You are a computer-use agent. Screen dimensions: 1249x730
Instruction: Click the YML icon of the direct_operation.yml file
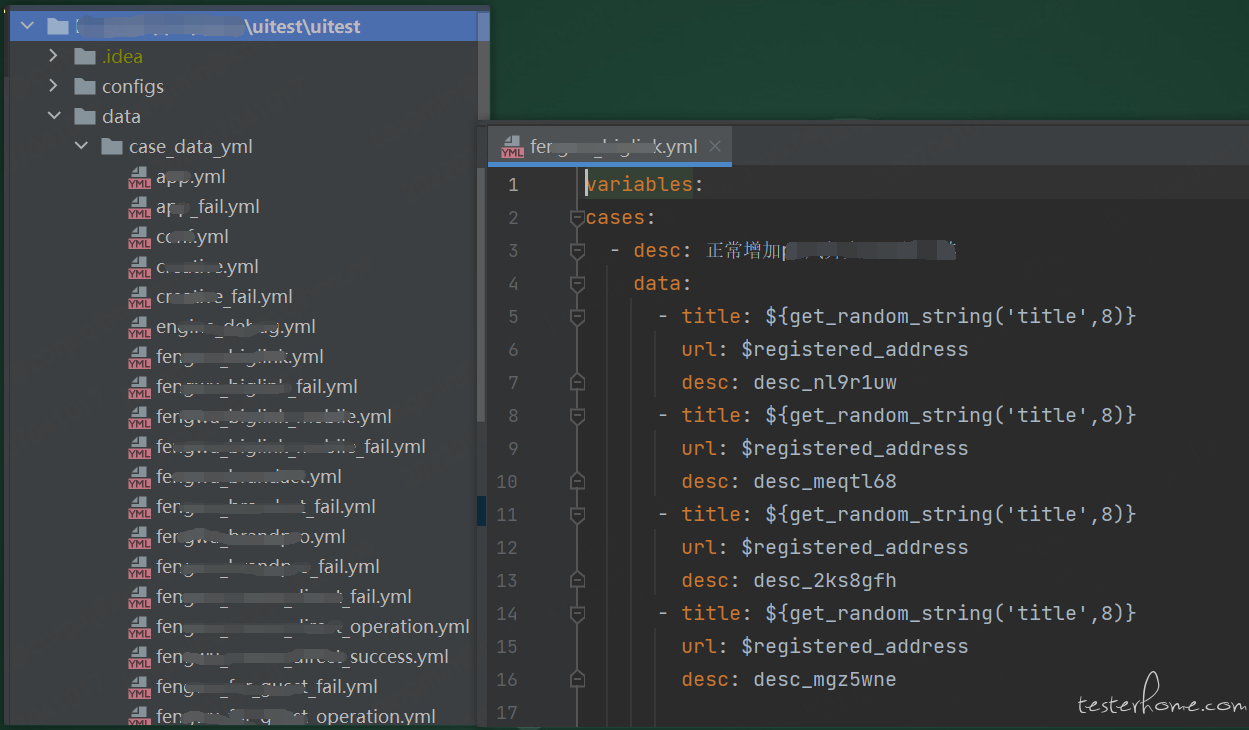139,627
